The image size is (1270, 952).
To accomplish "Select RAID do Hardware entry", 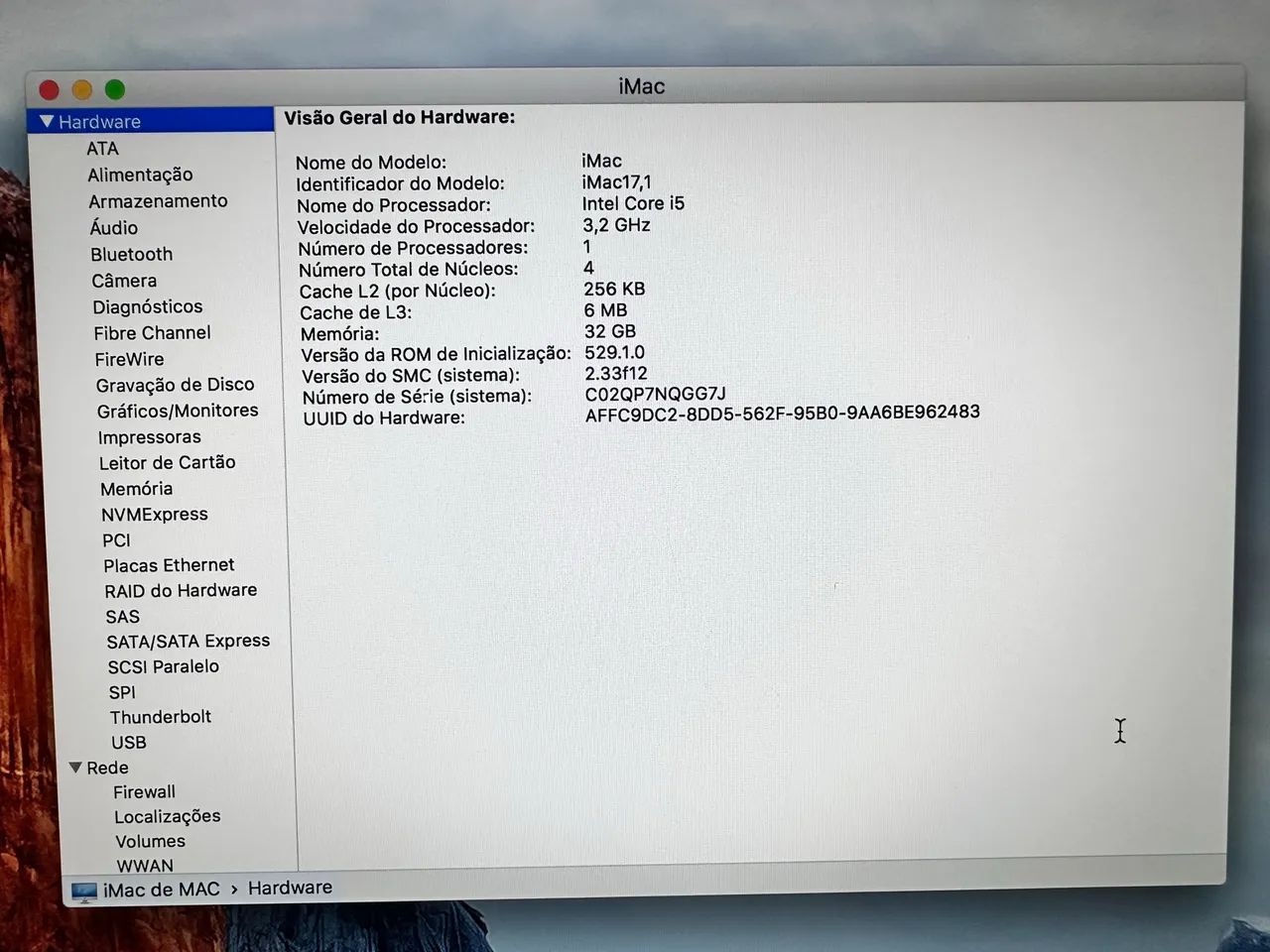I will click(181, 591).
